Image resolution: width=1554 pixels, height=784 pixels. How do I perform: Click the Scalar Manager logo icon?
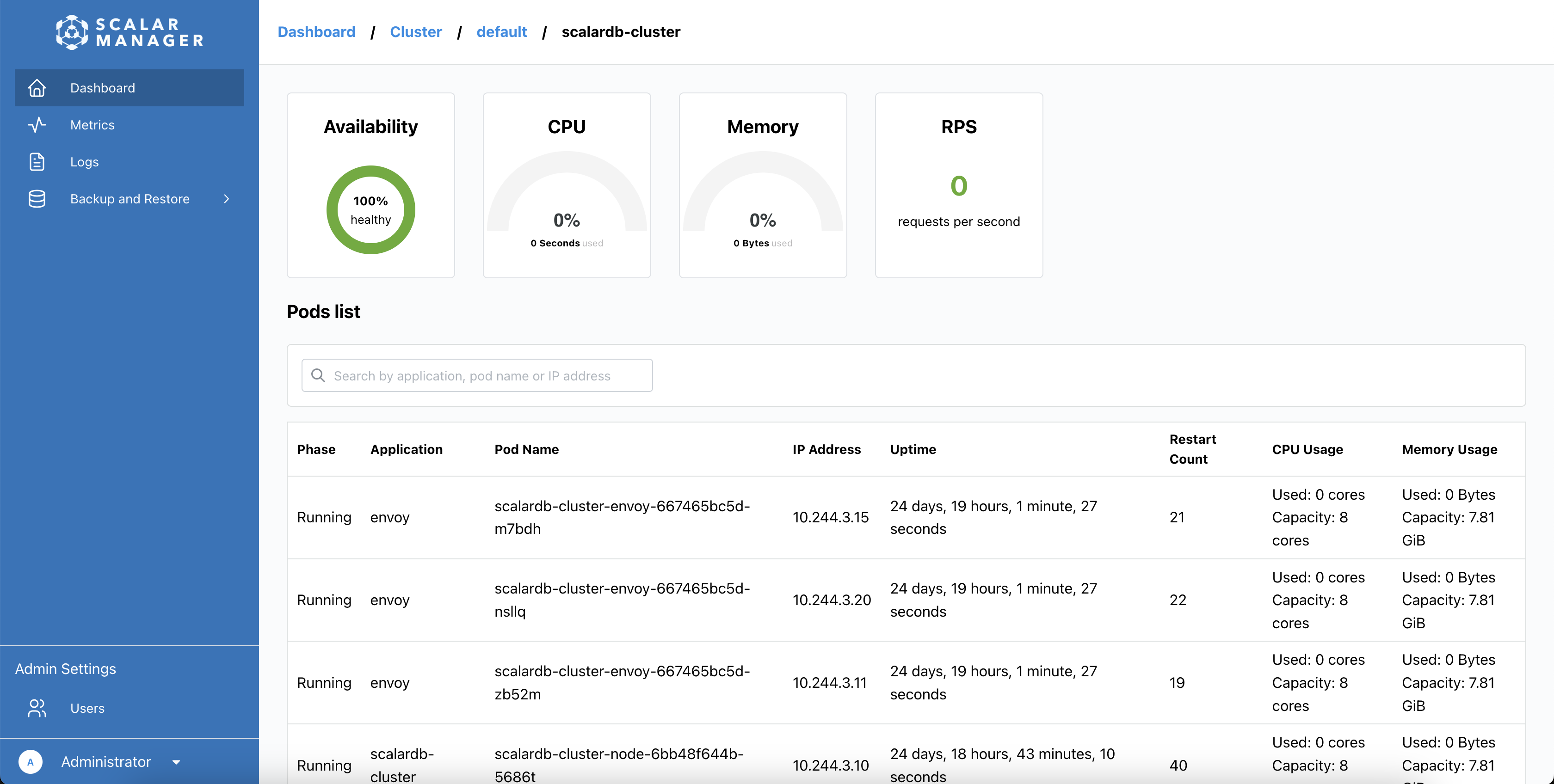click(x=72, y=32)
